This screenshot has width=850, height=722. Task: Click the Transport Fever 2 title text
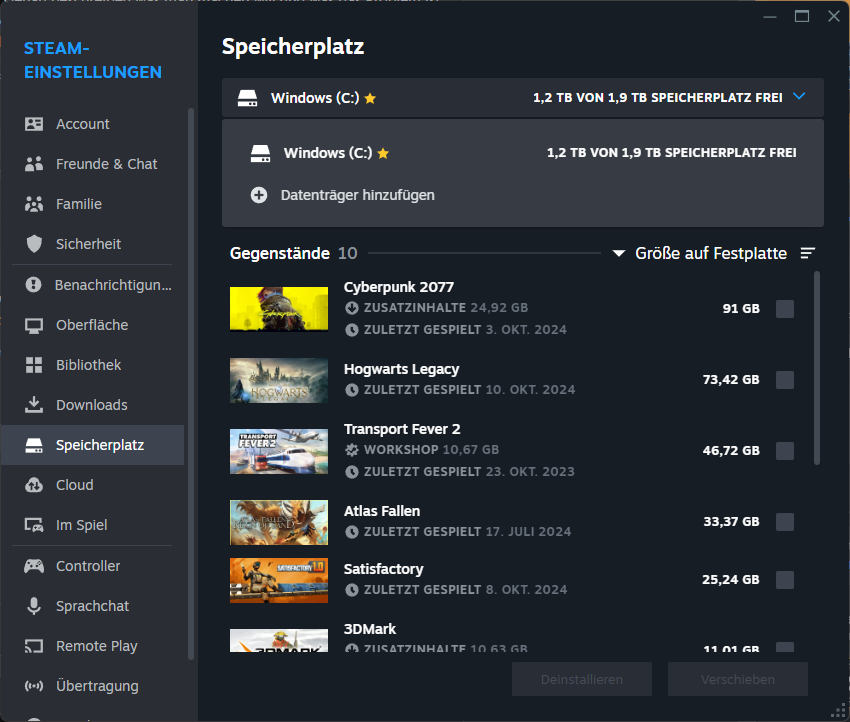coord(402,429)
